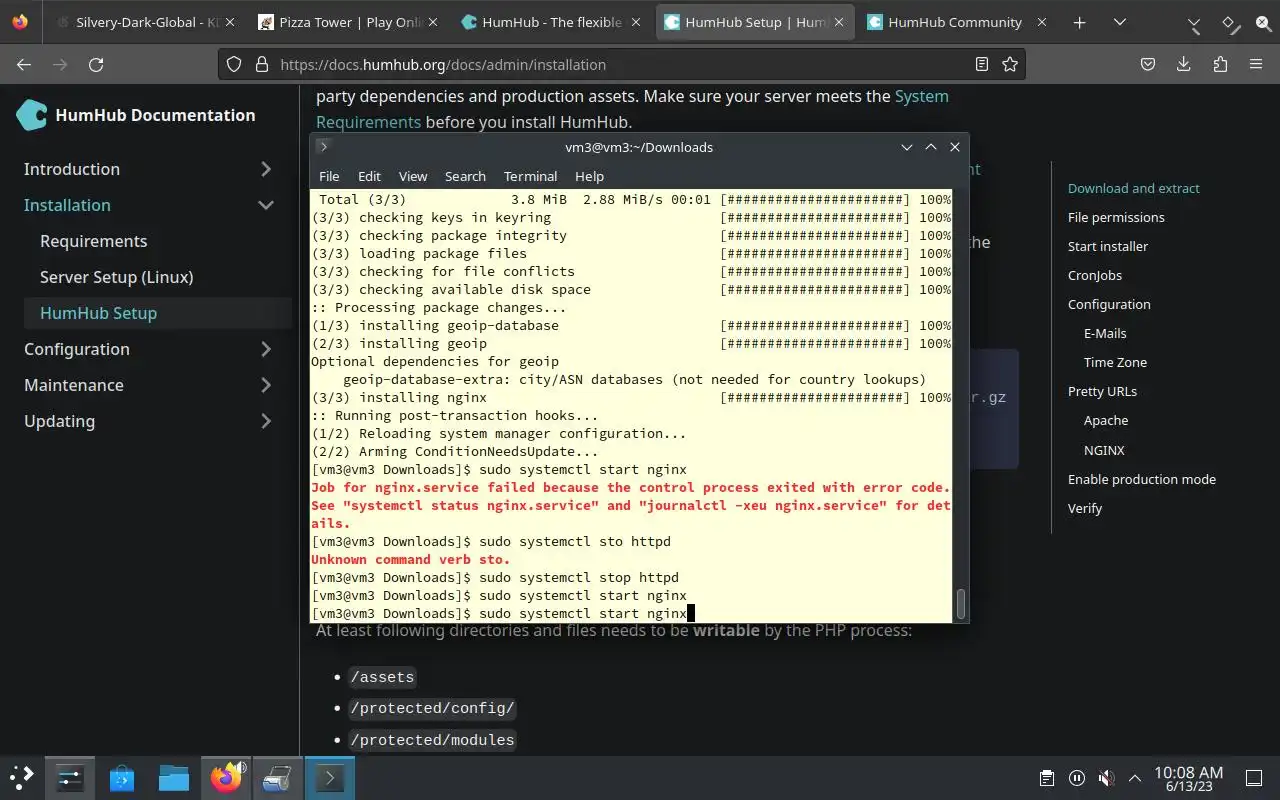Toggle reader view in the address bar
Viewport: 1280px width, 800px height.
(982, 64)
